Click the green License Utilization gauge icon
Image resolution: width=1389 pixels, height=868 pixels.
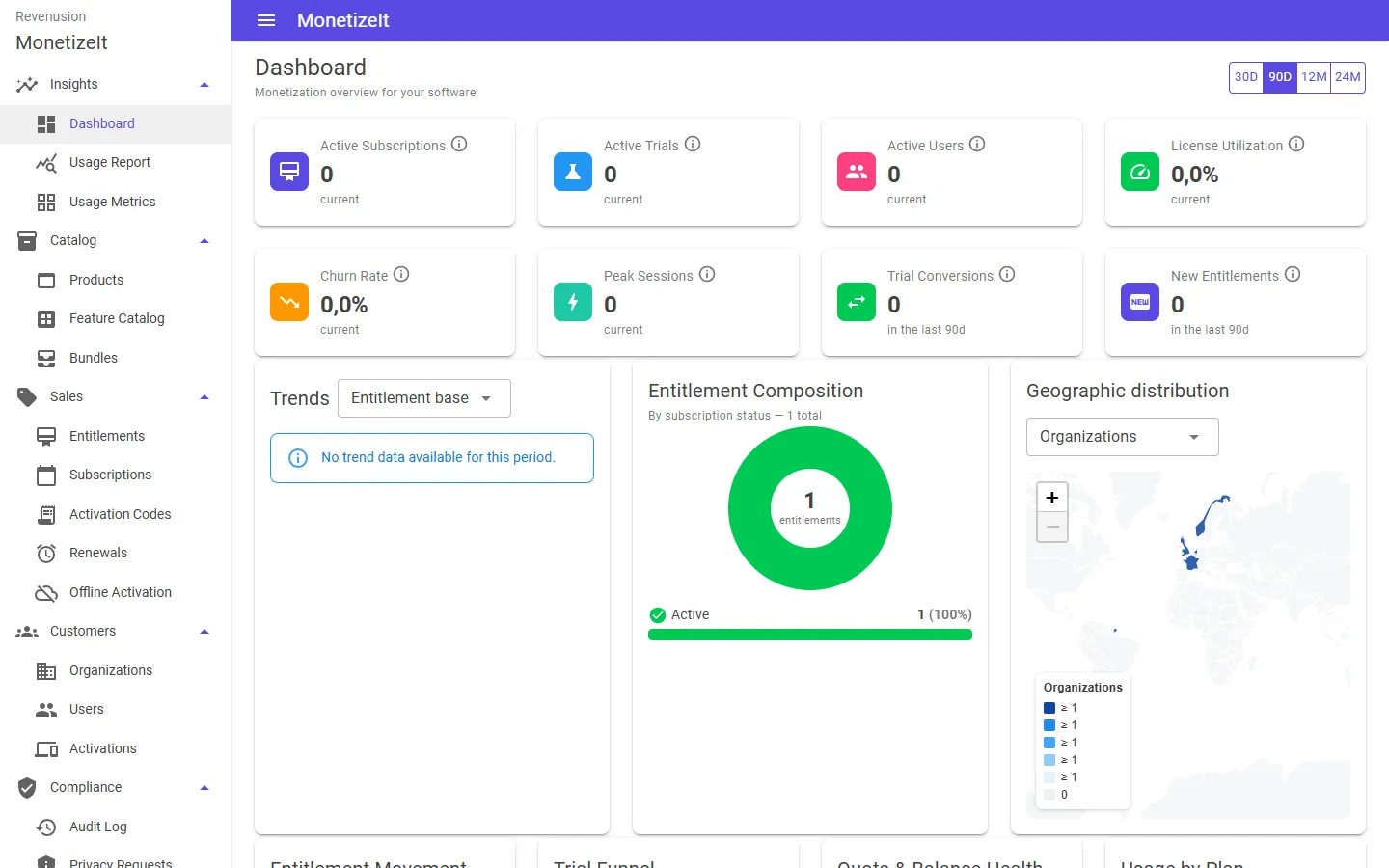[x=1140, y=172]
